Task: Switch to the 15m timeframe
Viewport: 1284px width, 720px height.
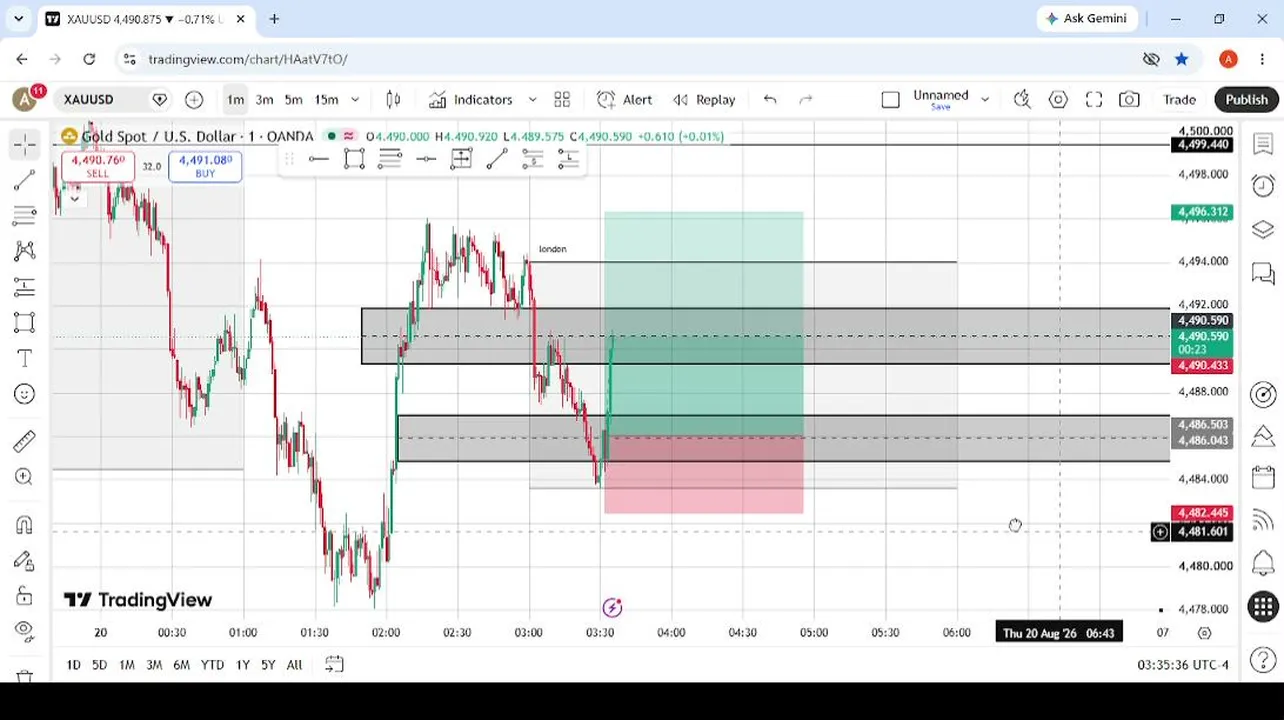Action: 326,99
